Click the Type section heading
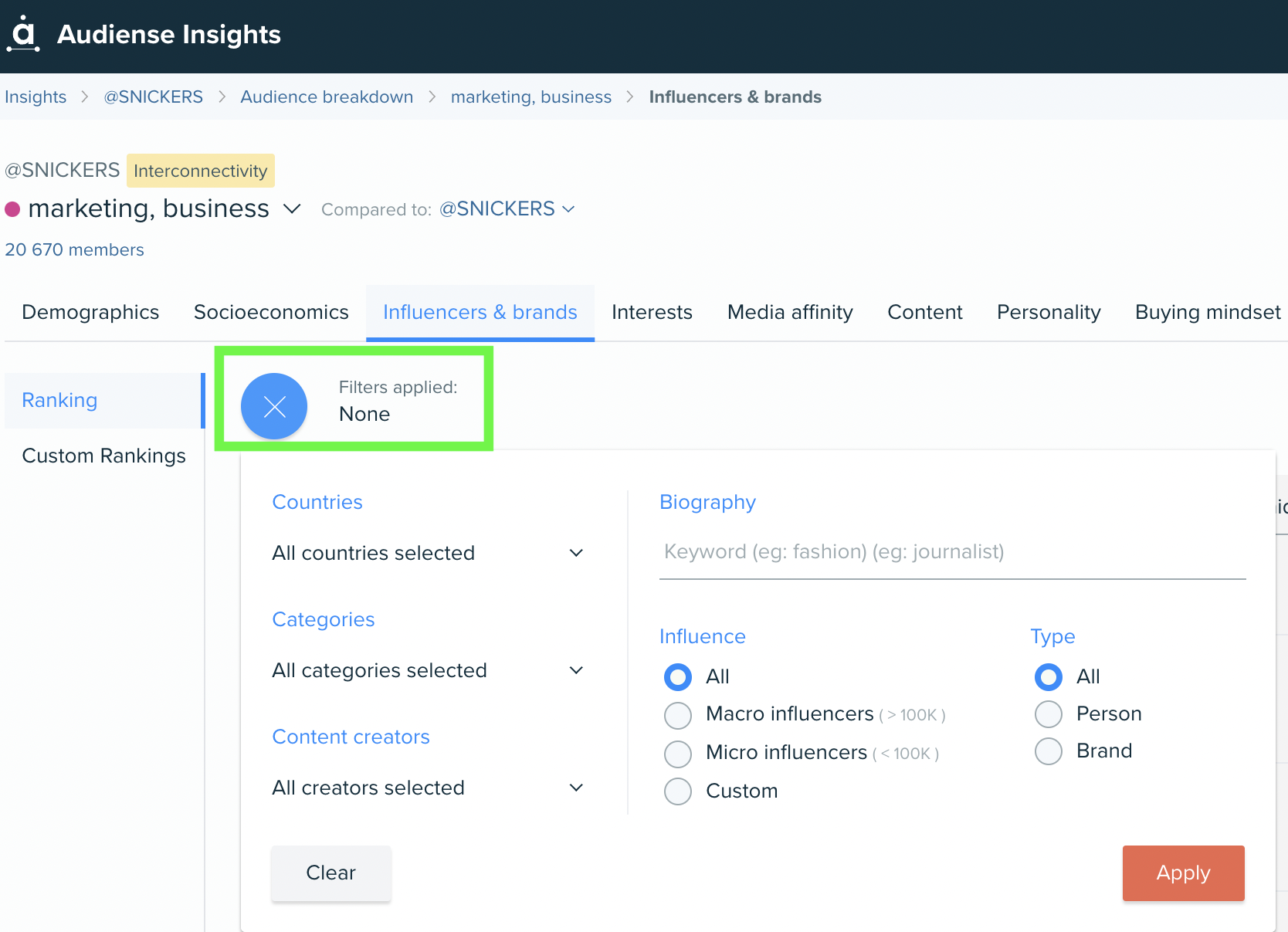This screenshot has width=1288, height=932. (x=1052, y=636)
